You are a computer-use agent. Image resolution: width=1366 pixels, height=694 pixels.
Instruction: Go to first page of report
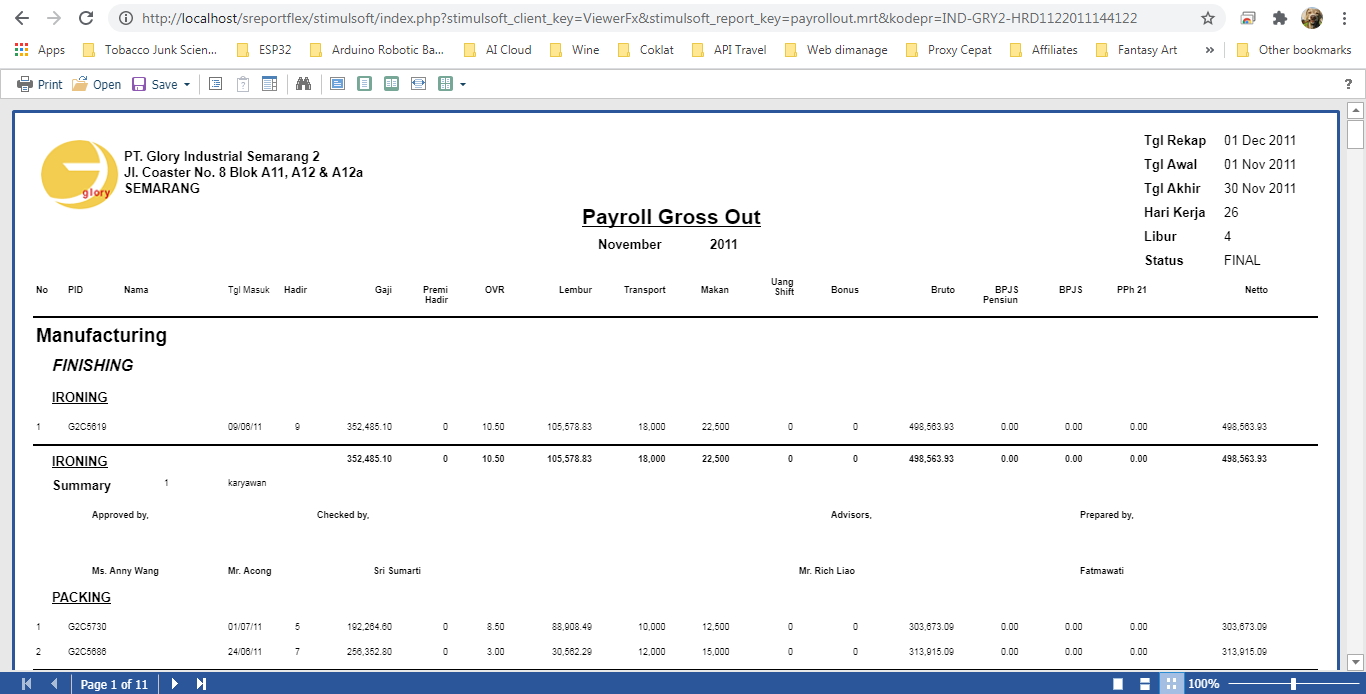[x=26, y=684]
